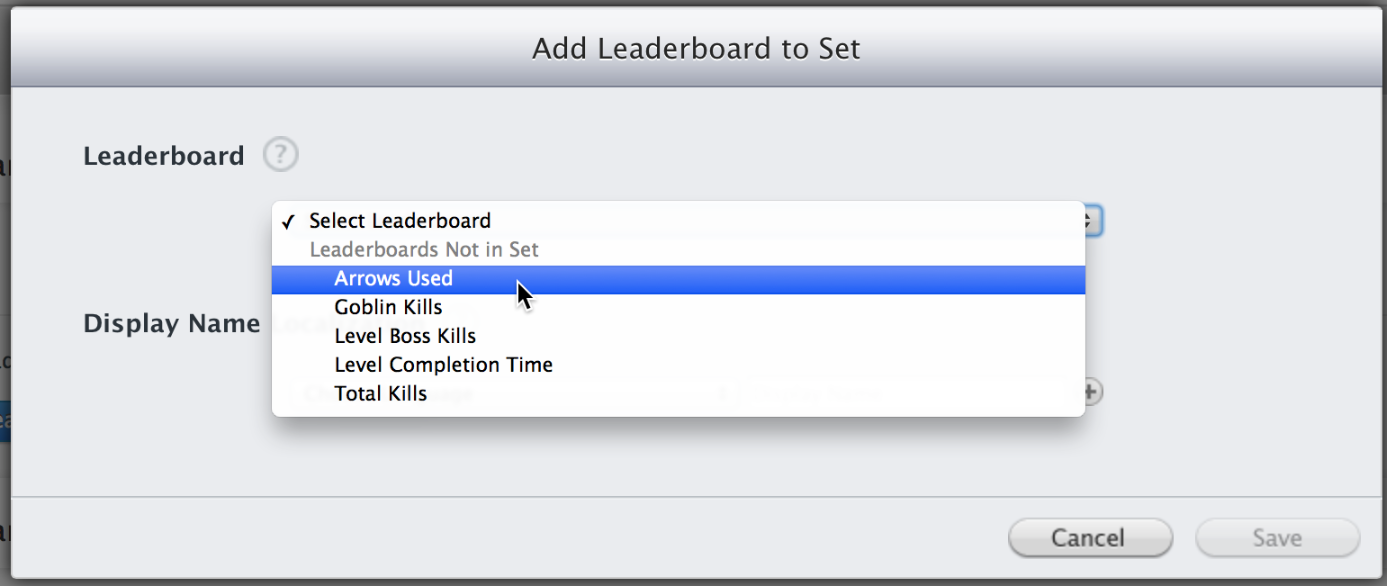Viewport: 1387px width, 586px height.
Task: Click the Add Leaderboard to Set title
Action: 695,49
